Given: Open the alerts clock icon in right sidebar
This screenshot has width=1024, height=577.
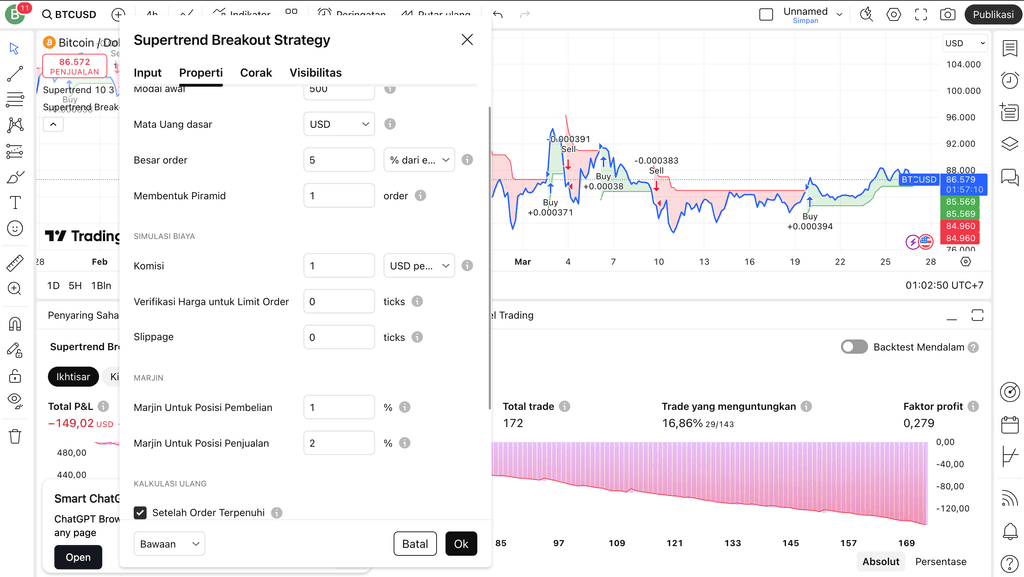Looking at the screenshot, I should point(1009,80).
